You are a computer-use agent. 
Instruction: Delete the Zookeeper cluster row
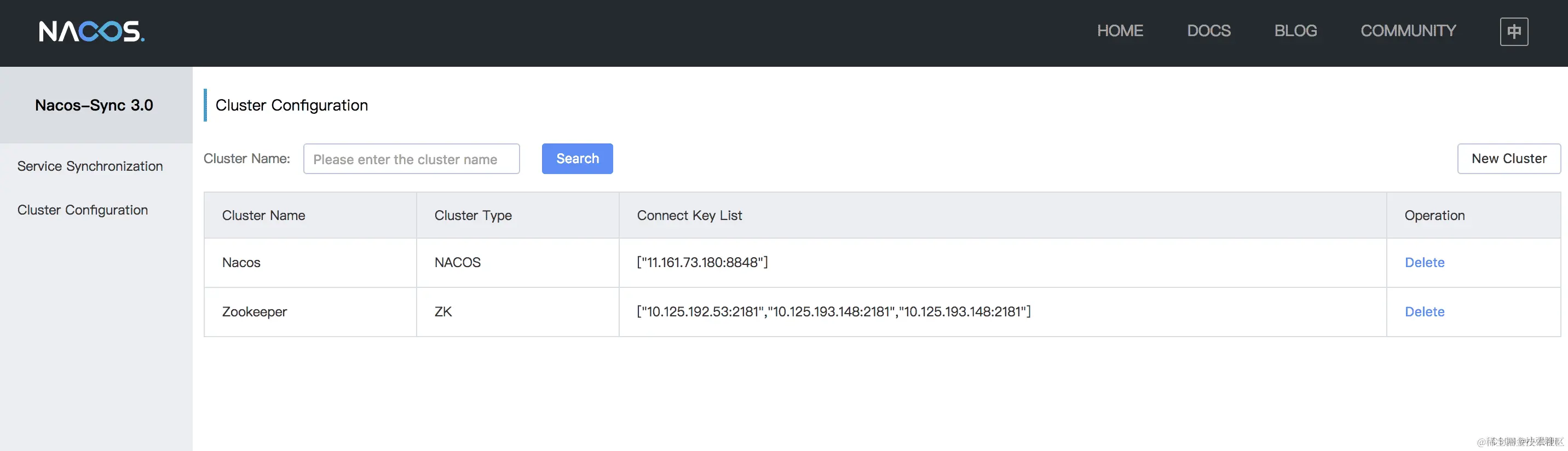click(x=1425, y=311)
